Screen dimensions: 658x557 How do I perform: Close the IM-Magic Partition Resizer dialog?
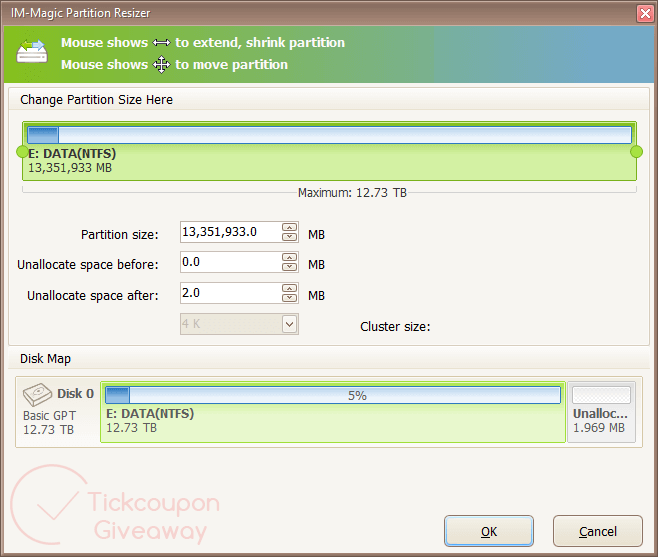(645, 13)
